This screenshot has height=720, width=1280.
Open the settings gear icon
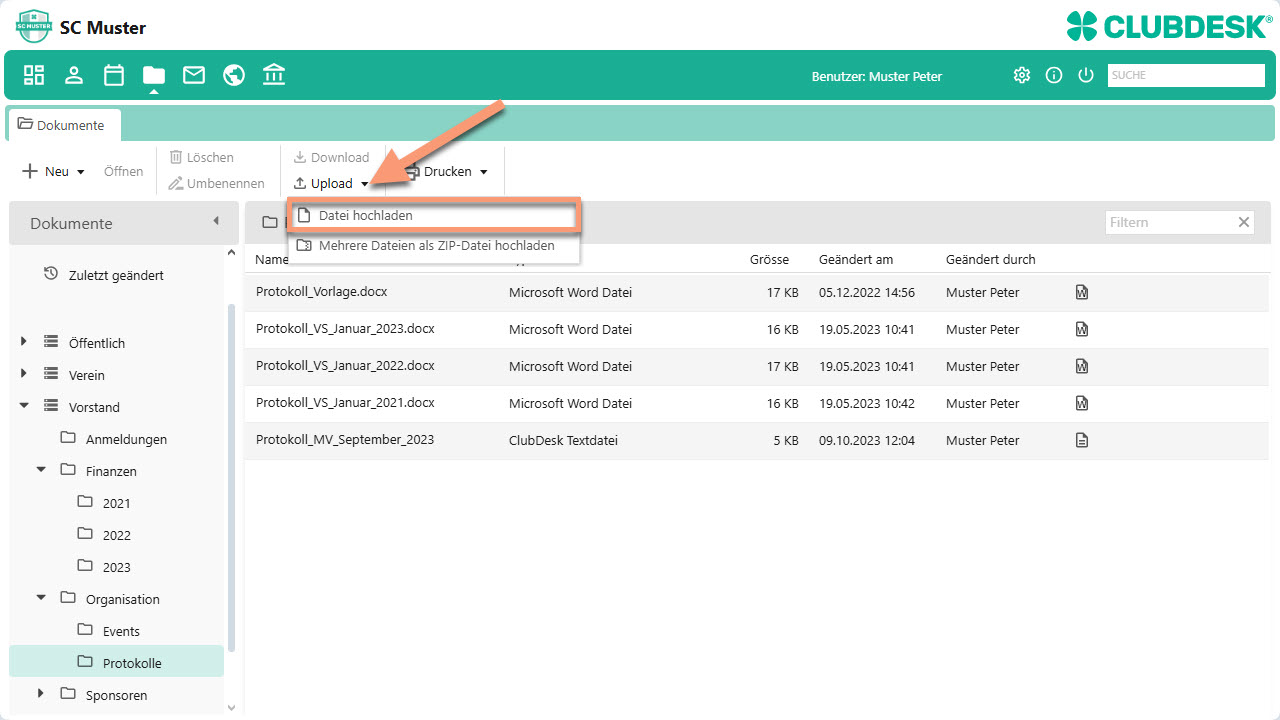pos(1021,75)
